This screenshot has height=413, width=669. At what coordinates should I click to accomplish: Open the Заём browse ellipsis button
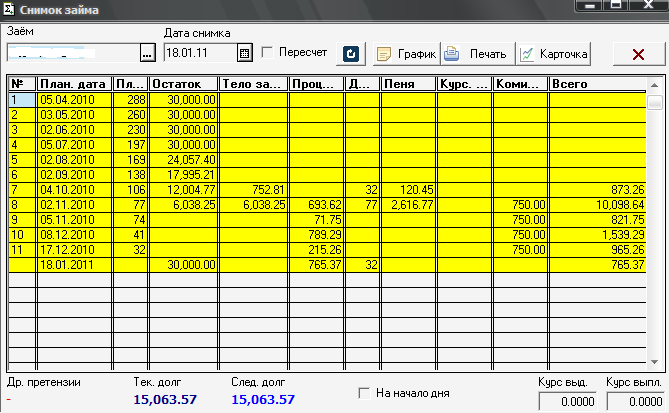pyautogui.click(x=147, y=52)
